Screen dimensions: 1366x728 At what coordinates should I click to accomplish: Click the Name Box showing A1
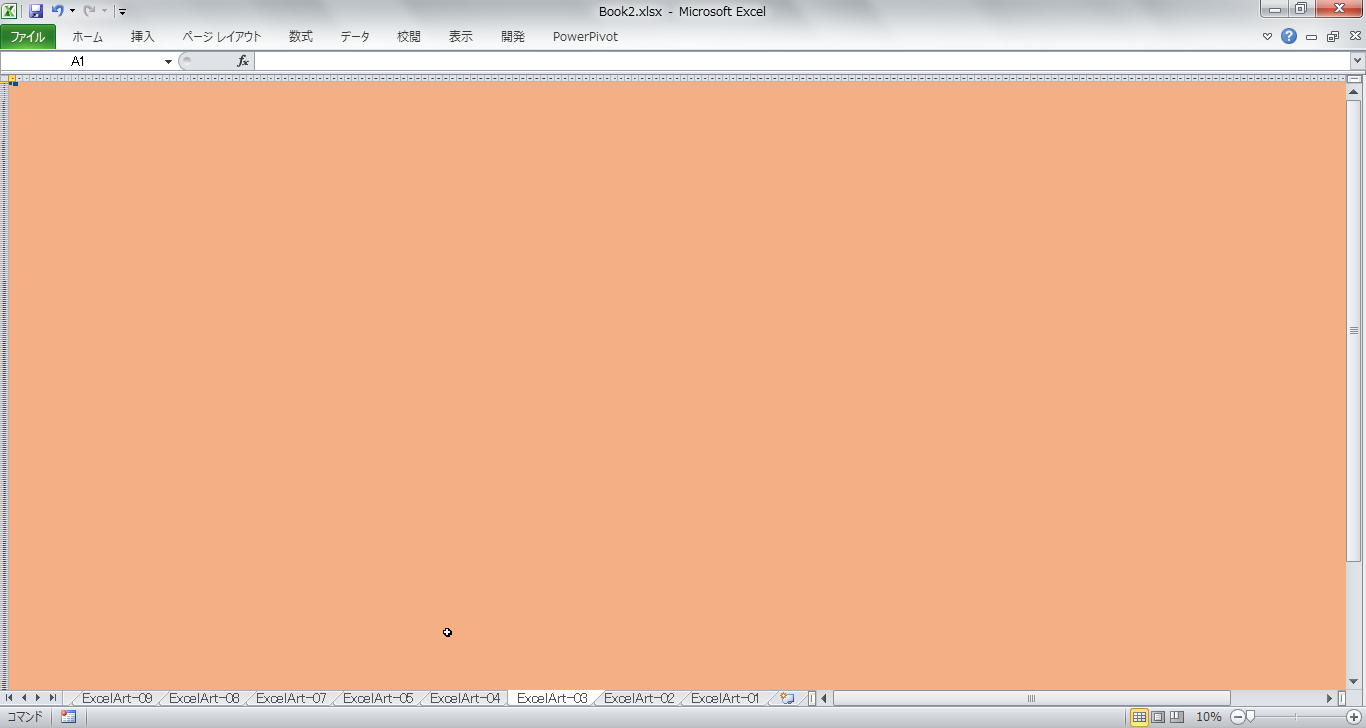point(80,61)
